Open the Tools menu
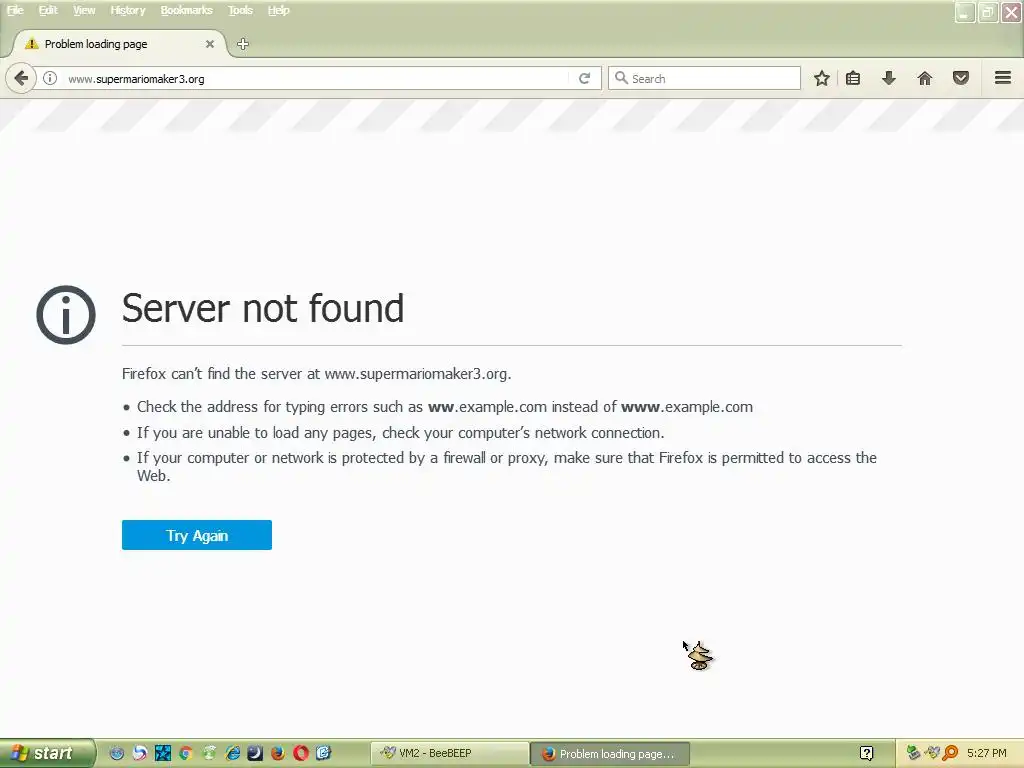The height and width of the screenshot is (768, 1024). coord(240,10)
